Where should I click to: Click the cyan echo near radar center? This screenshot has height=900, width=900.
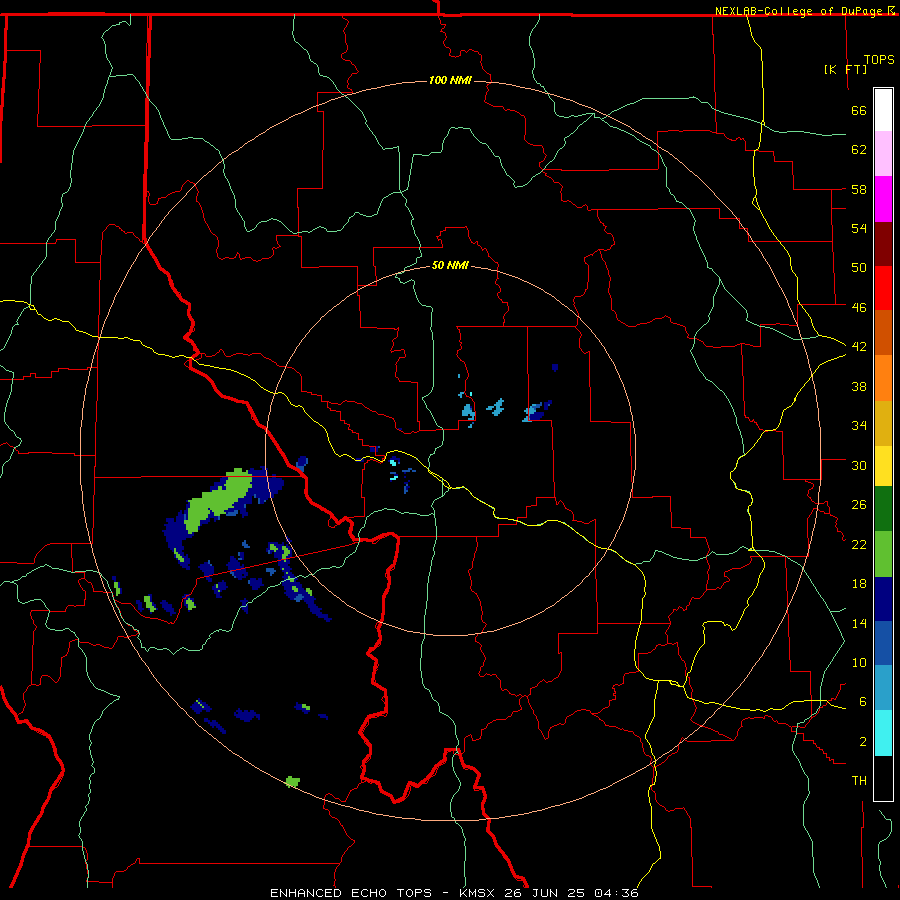click(394, 462)
